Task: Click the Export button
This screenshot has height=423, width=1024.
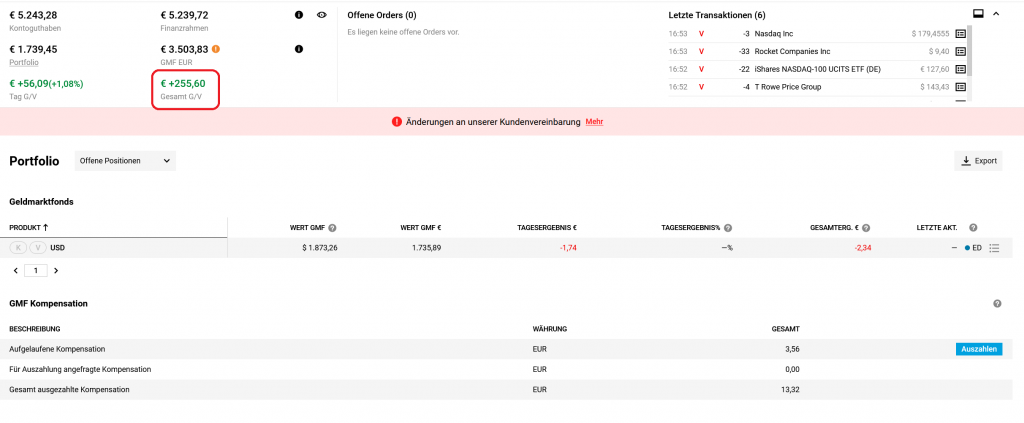Action: point(978,161)
